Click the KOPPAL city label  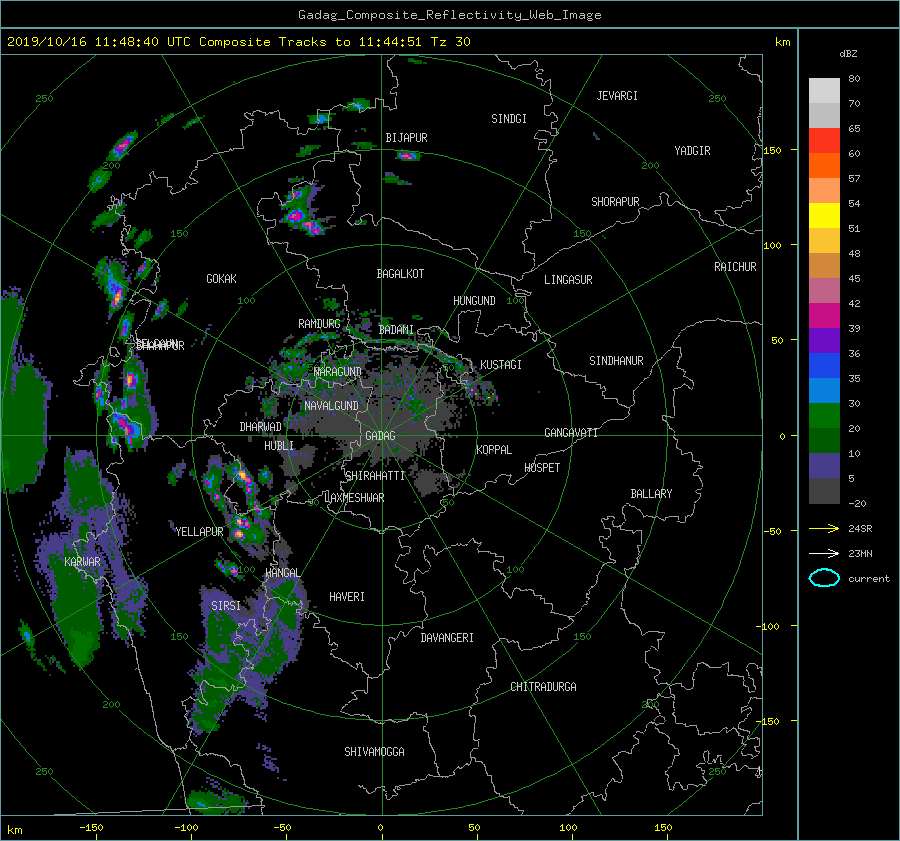[x=494, y=450]
